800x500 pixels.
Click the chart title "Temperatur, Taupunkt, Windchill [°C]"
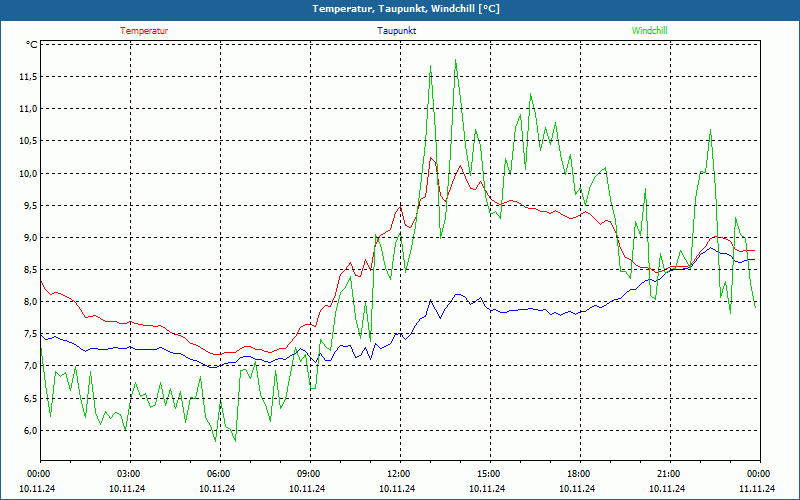pyautogui.click(x=400, y=9)
